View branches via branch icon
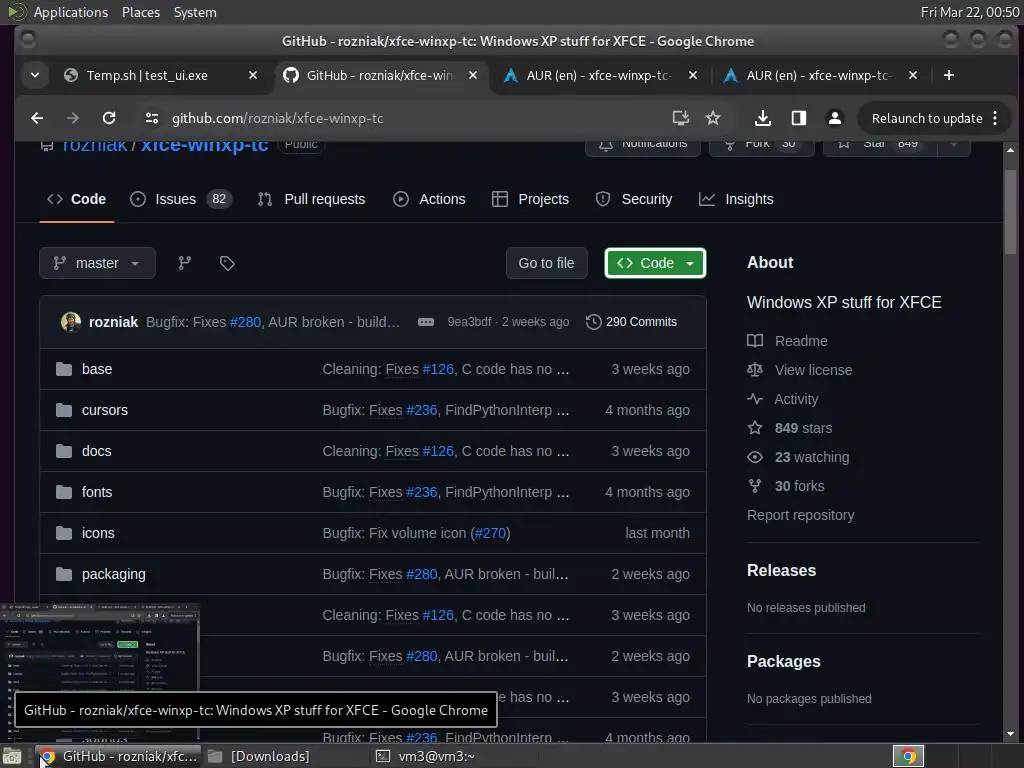 tap(185, 263)
